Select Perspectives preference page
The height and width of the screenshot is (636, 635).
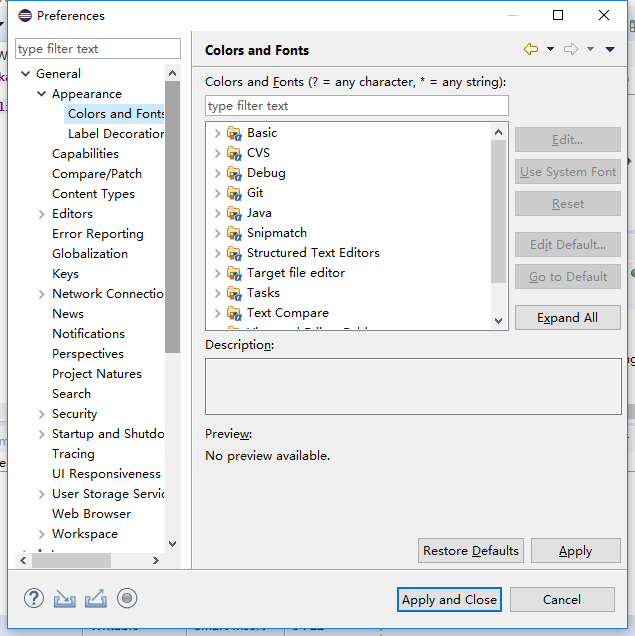(88, 354)
